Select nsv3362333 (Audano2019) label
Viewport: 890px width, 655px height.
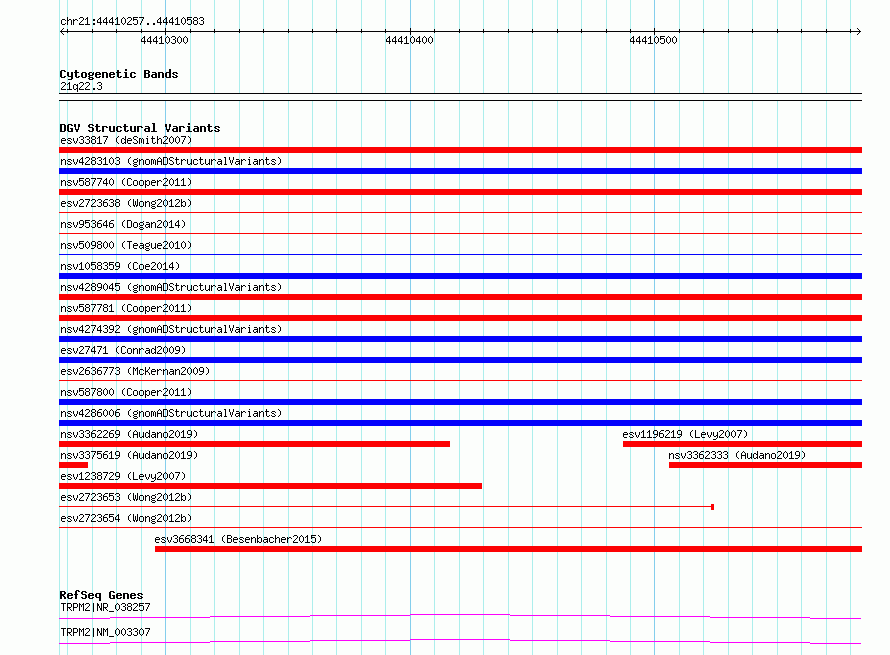[737, 455]
